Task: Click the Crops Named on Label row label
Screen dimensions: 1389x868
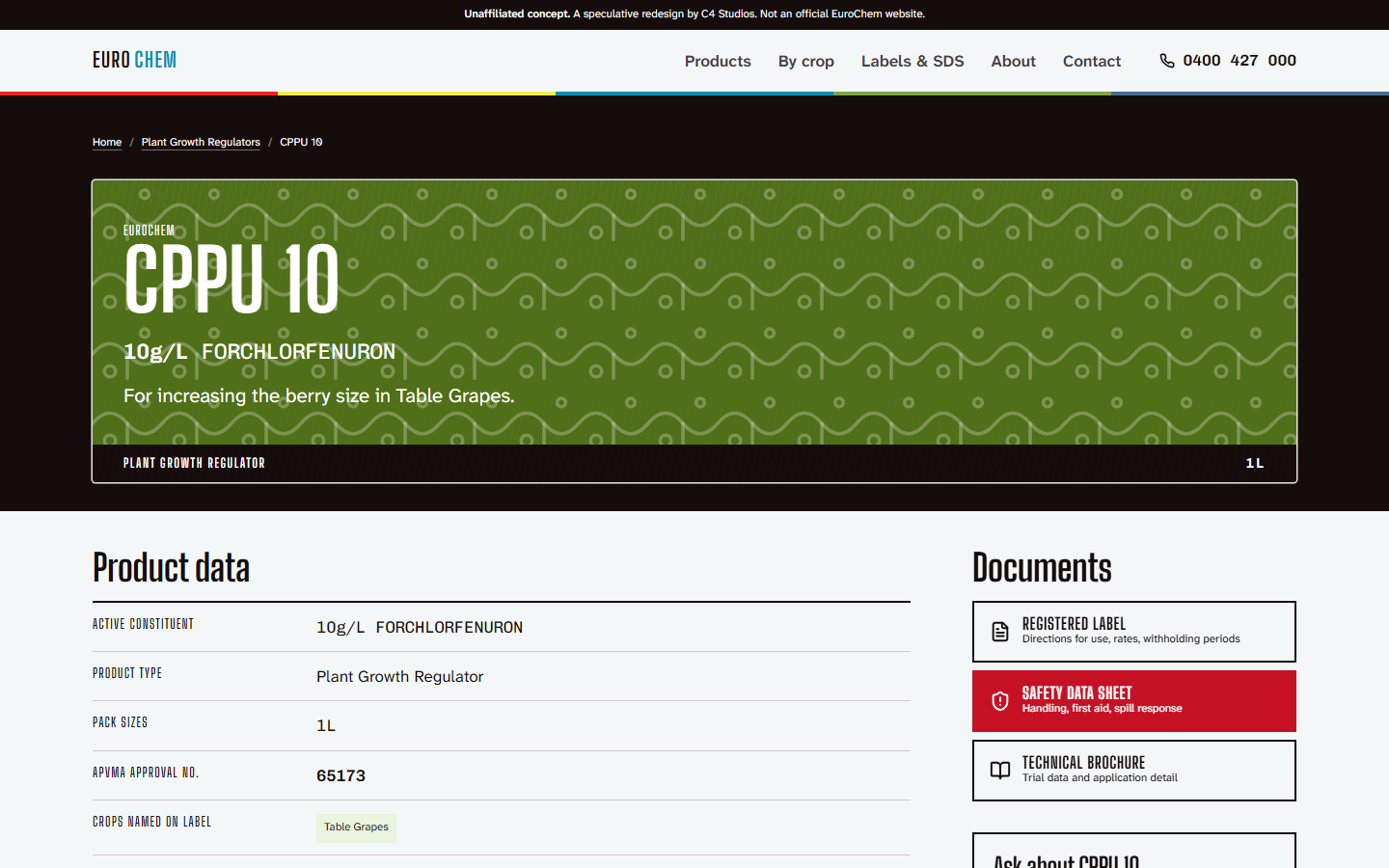Action: coord(151,822)
